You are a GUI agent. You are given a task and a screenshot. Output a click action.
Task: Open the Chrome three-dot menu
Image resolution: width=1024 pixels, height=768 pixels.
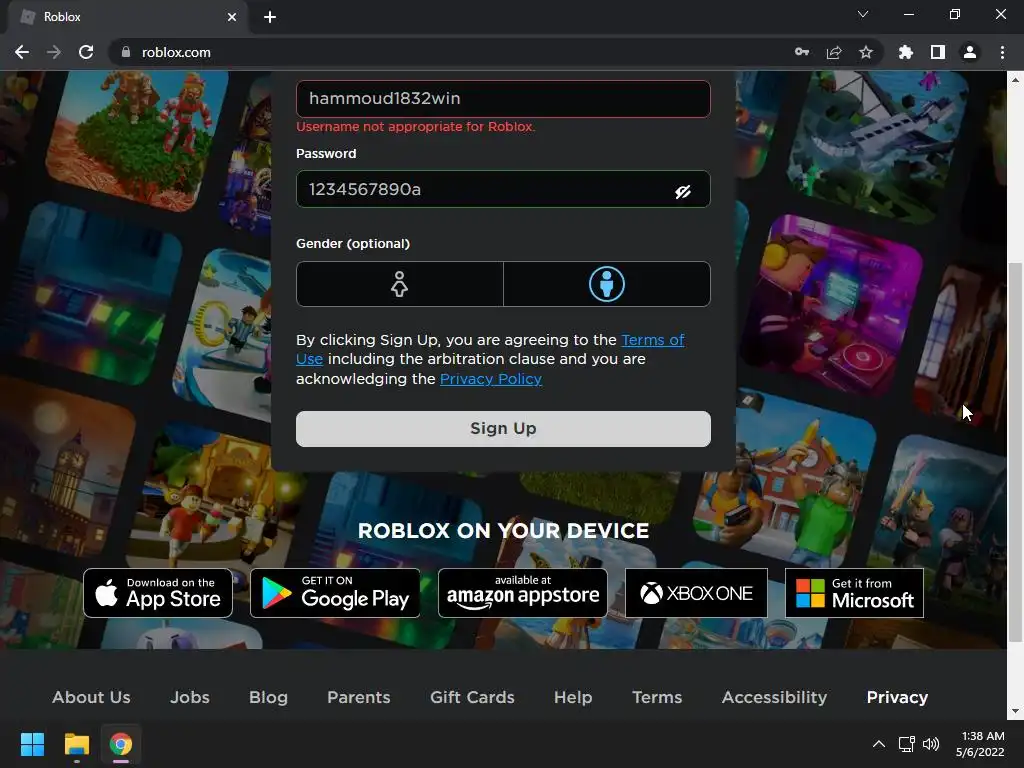coord(1002,52)
